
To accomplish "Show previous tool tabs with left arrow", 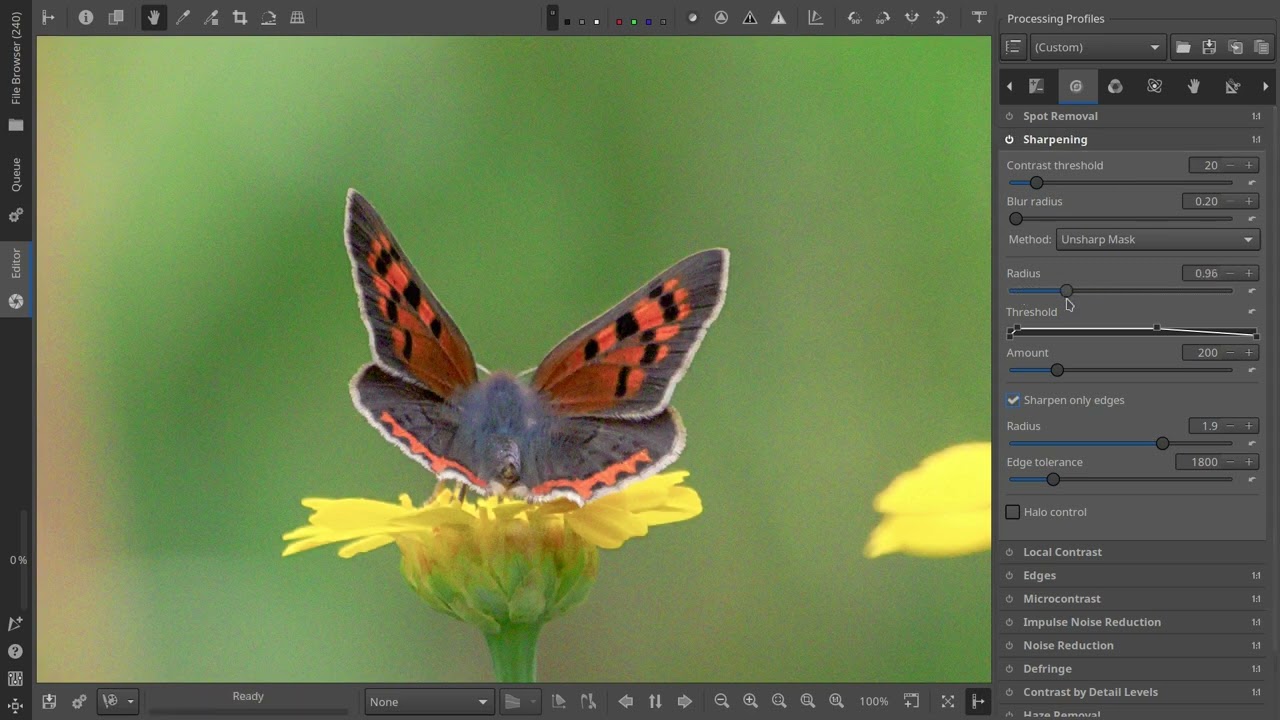I will 1009,86.
